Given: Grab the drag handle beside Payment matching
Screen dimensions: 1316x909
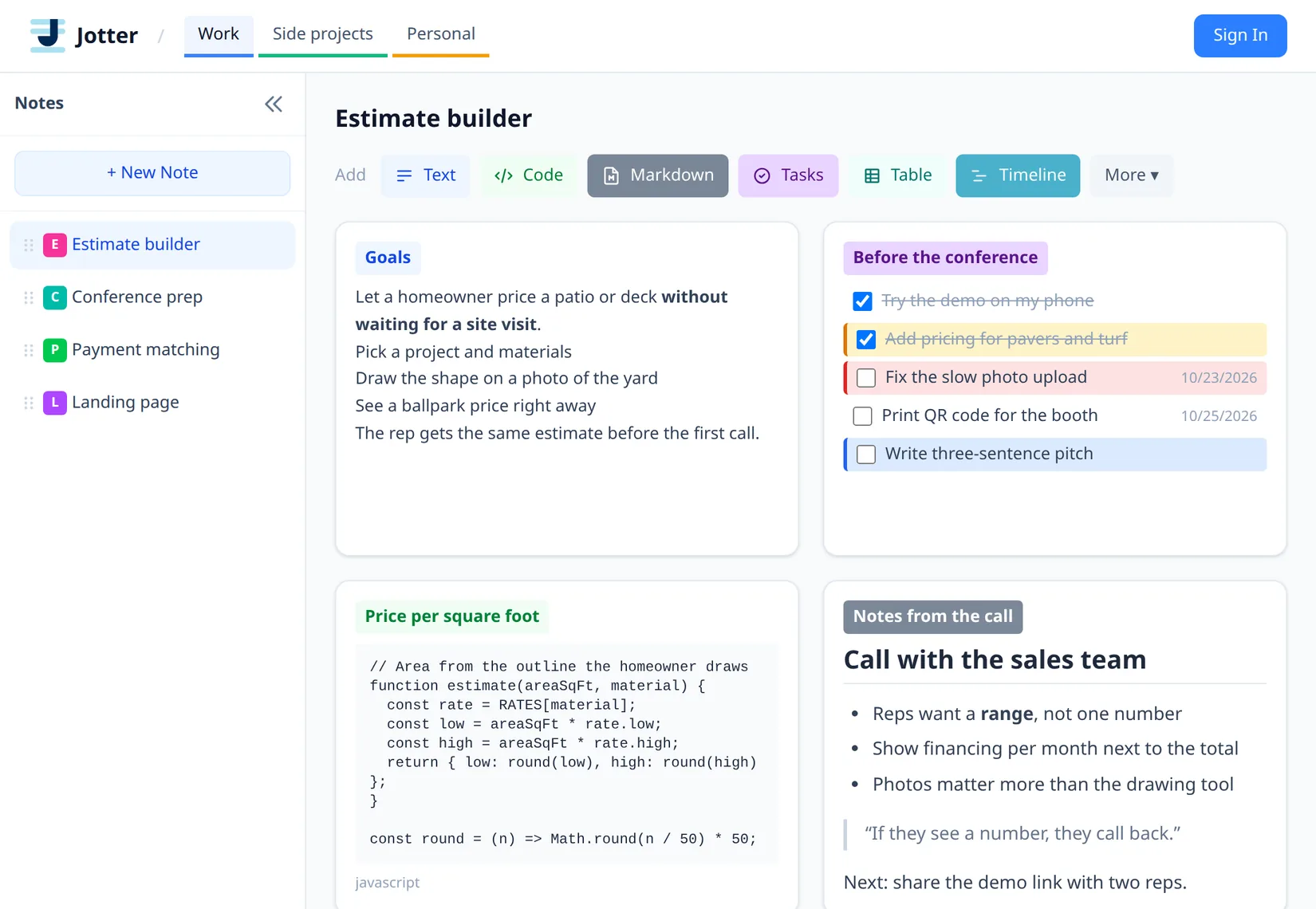Looking at the screenshot, I should coord(29,350).
